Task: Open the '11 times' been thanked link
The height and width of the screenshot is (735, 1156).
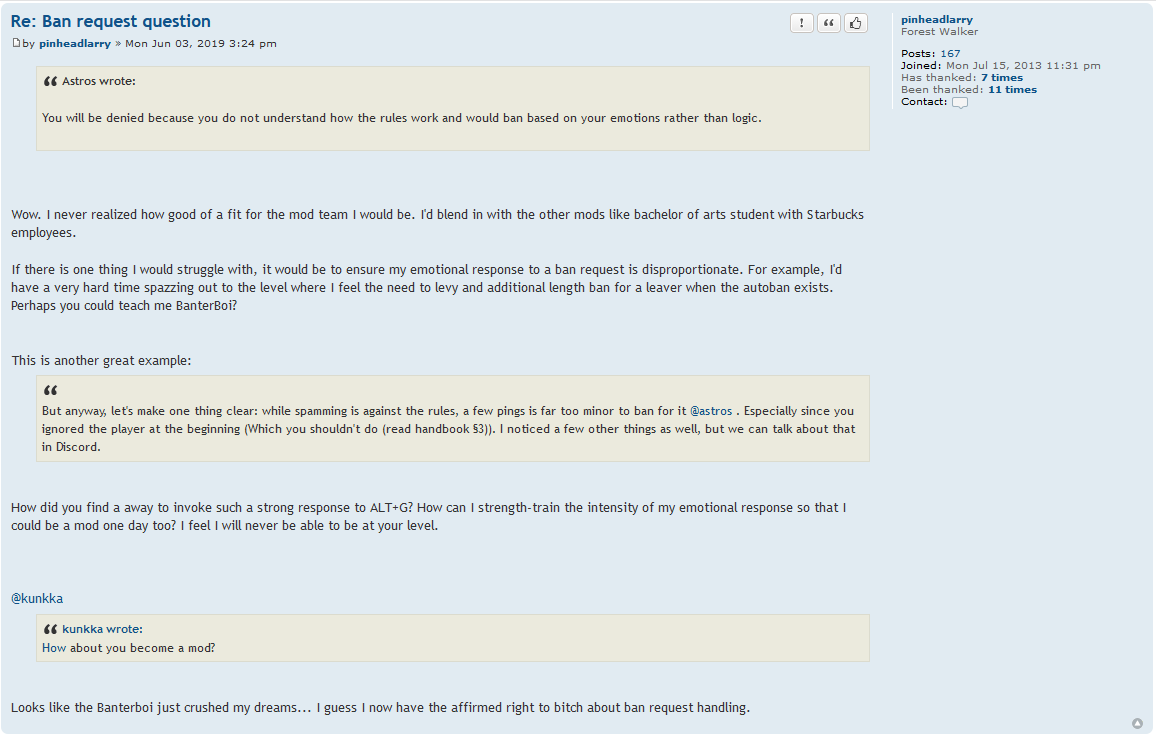Action: tap(1012, 90)
